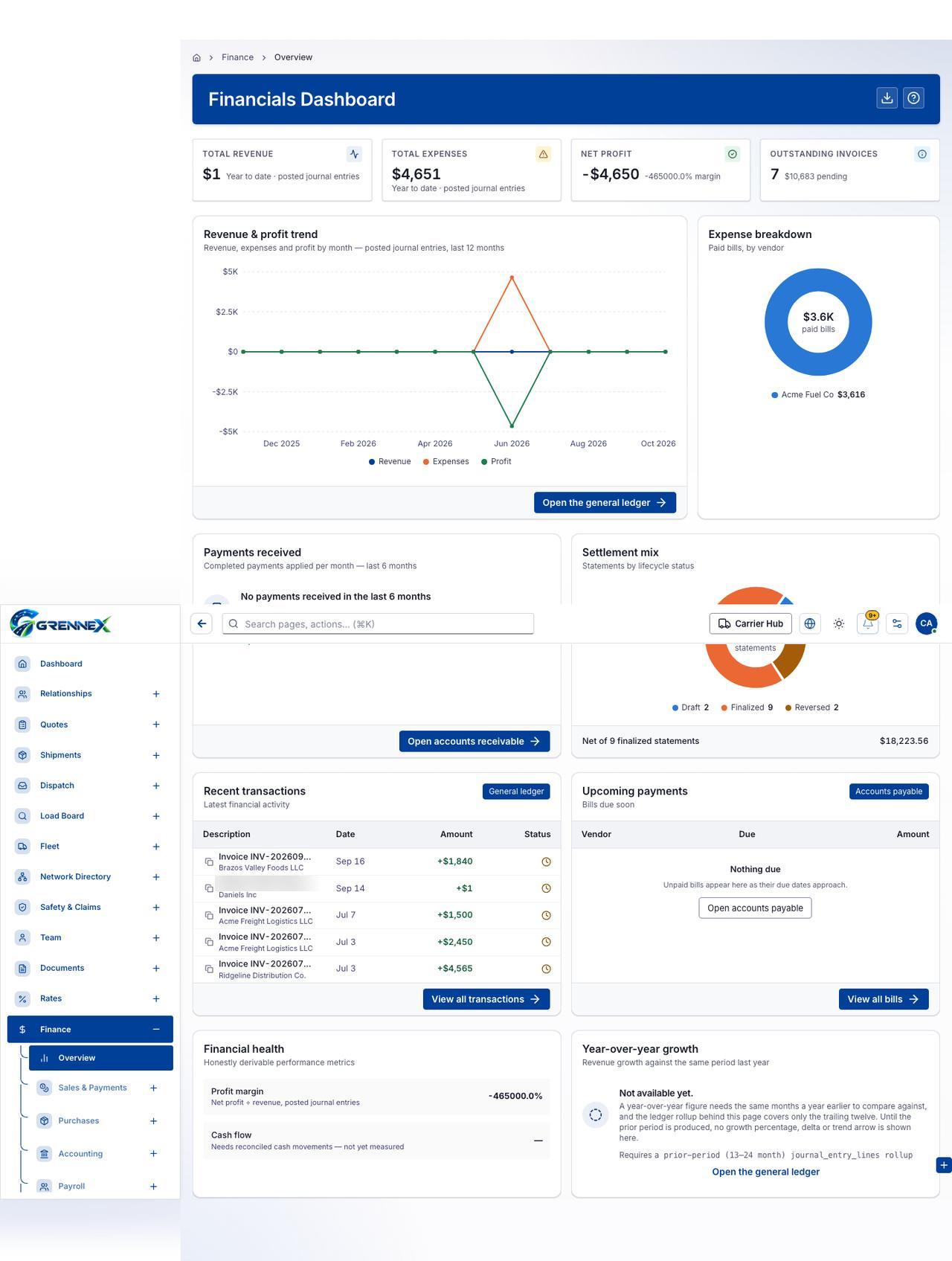This screenshot has width=952, height=1261.
Task: Click the Total Expenses warning icon
Action: [x=543, y=154]
